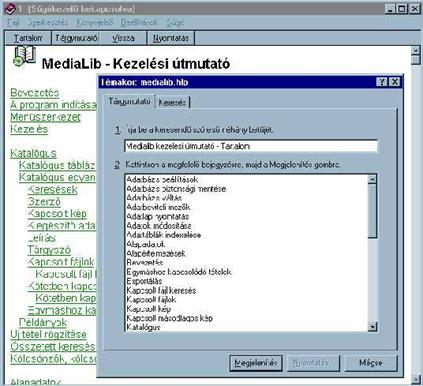Click the MediaLib book icon in the help header
The height and width of the screenshot is (386, 423).
coord(24,56)
